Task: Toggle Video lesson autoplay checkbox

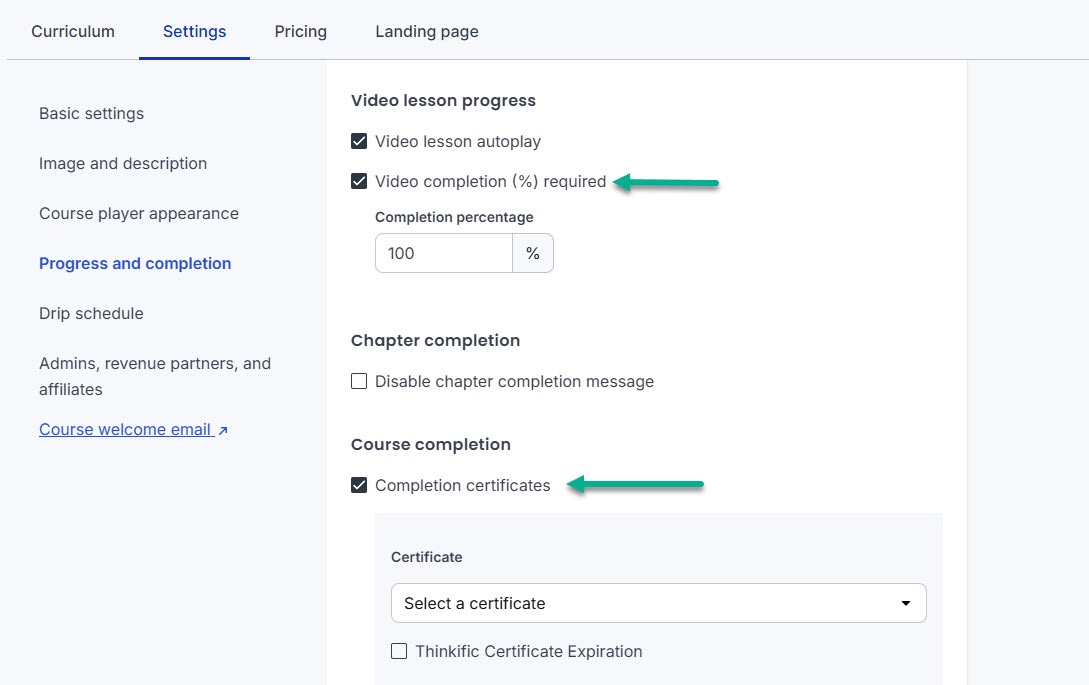Action: (x=359, y=141)
